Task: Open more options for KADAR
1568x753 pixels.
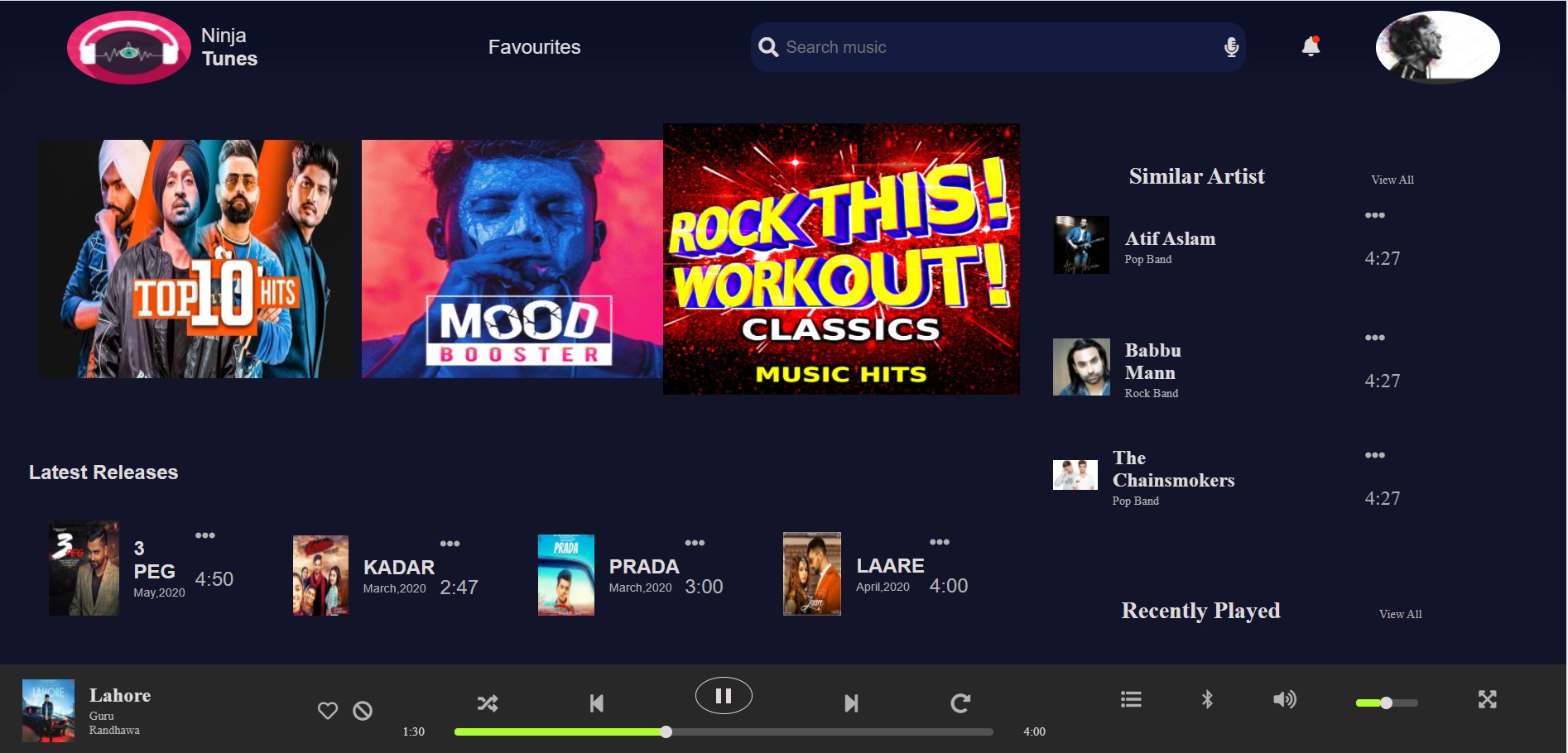Action: click(x=450, y=544)
